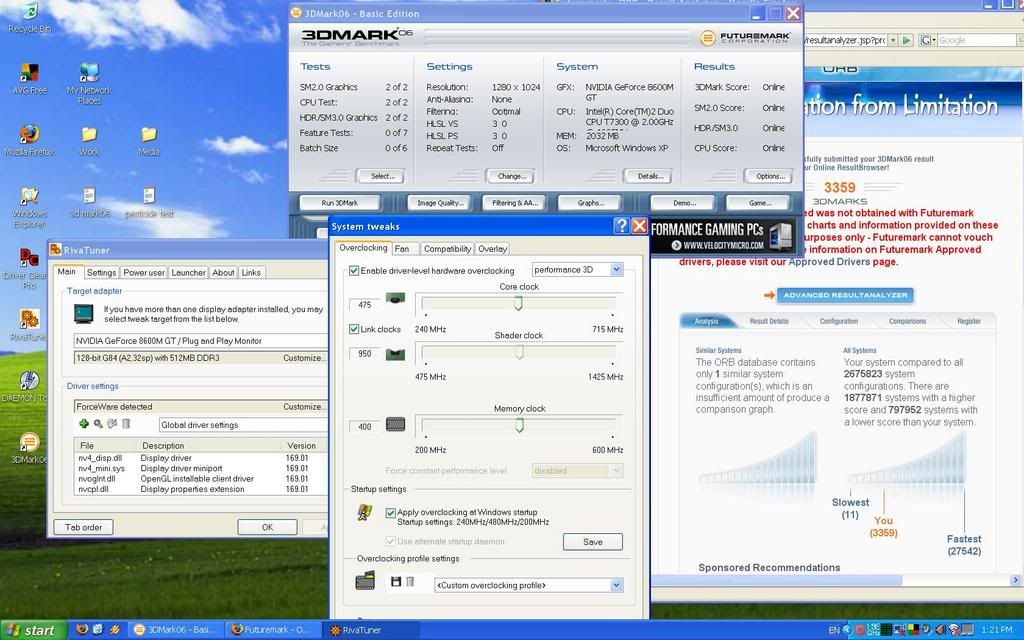Click the Windows Start button
Viewport: 1024px width, 640px height.
(33, 630)
